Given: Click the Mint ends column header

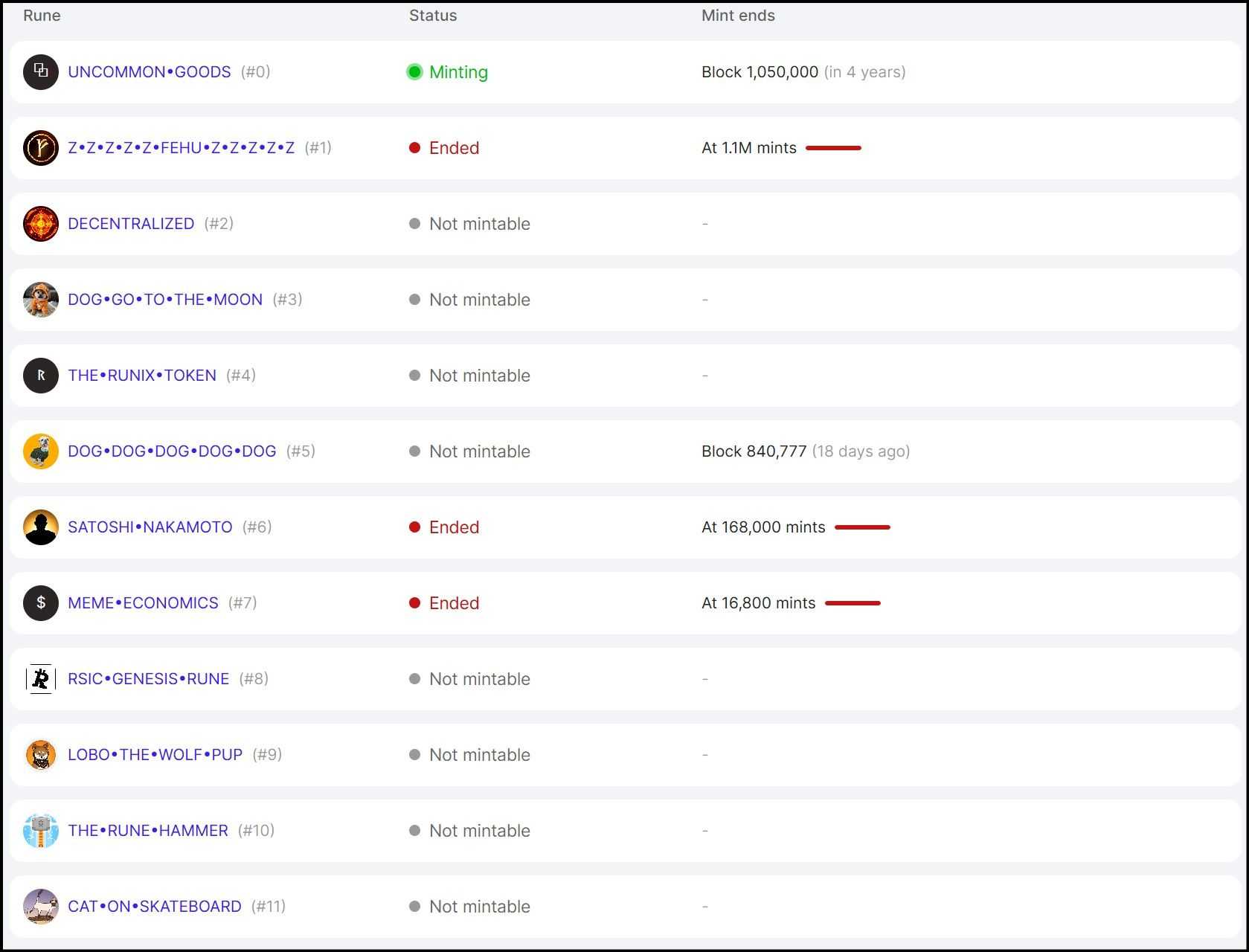Looking at the screenshot, I should [738, 16].
